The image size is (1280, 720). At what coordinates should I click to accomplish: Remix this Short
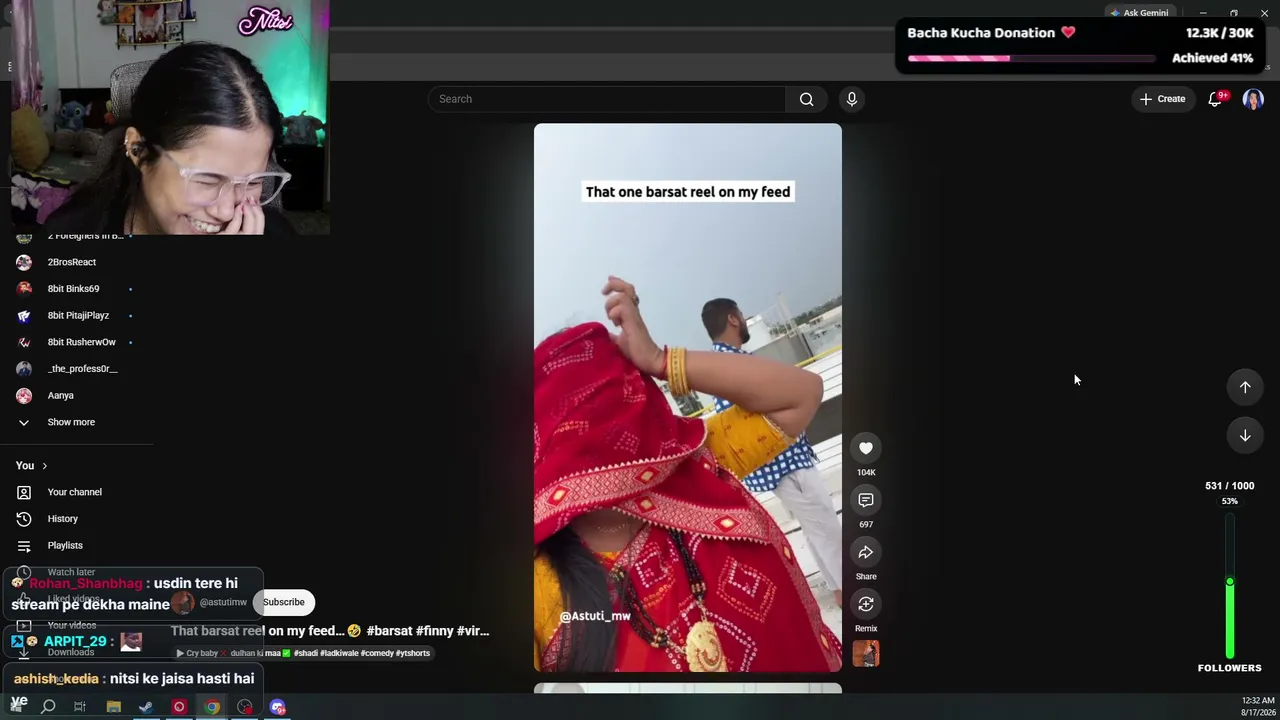(x=866, y=604)
